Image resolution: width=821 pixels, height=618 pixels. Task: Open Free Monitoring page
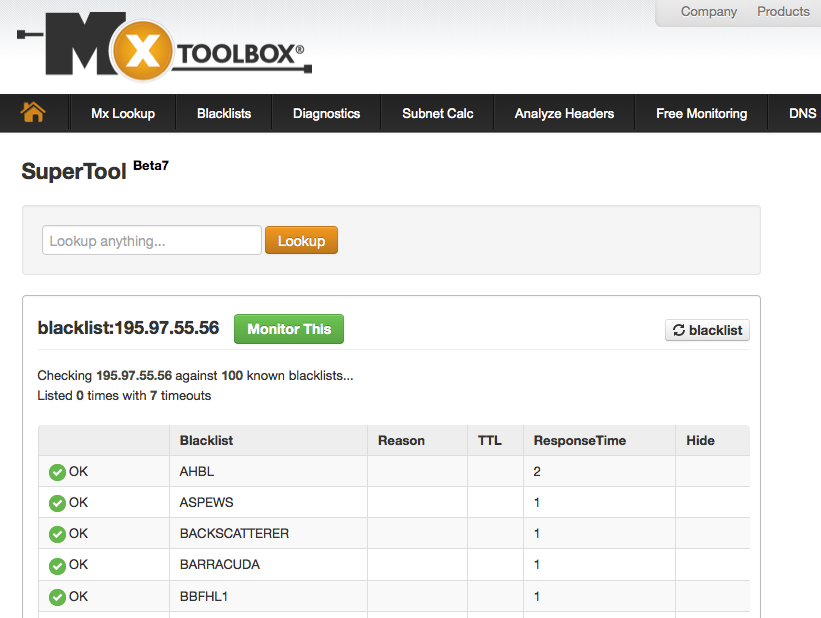(x=702, y=113)
